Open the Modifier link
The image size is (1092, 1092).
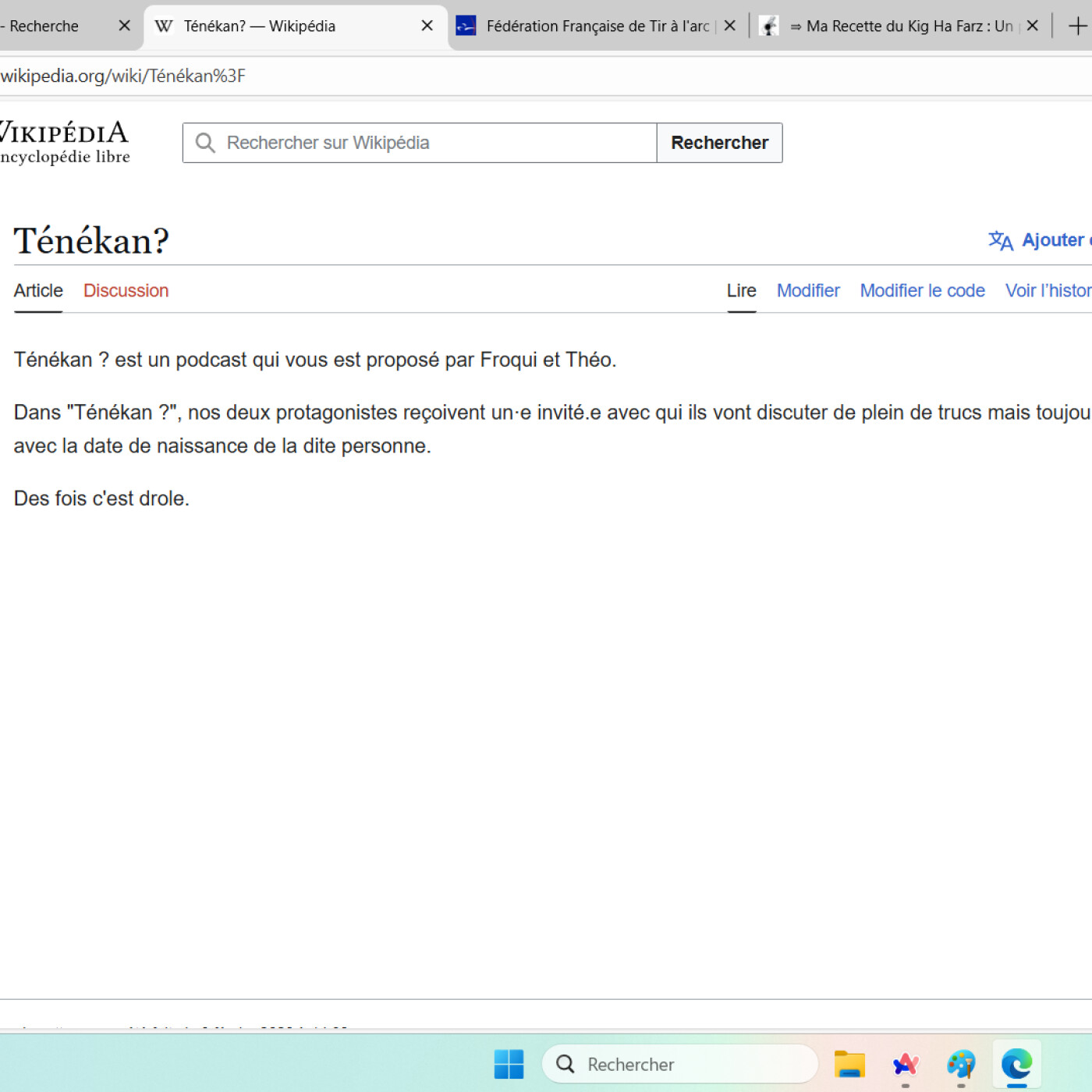808,290
